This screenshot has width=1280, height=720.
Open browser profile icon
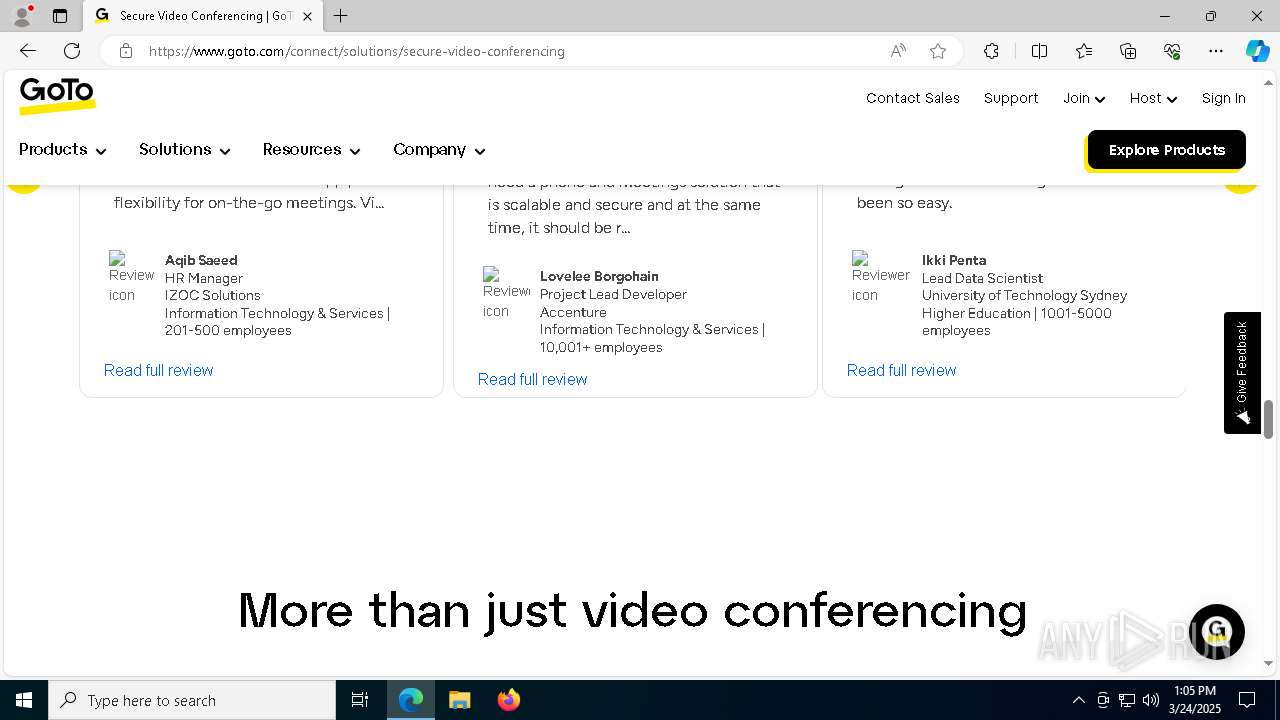pos(22,16)
